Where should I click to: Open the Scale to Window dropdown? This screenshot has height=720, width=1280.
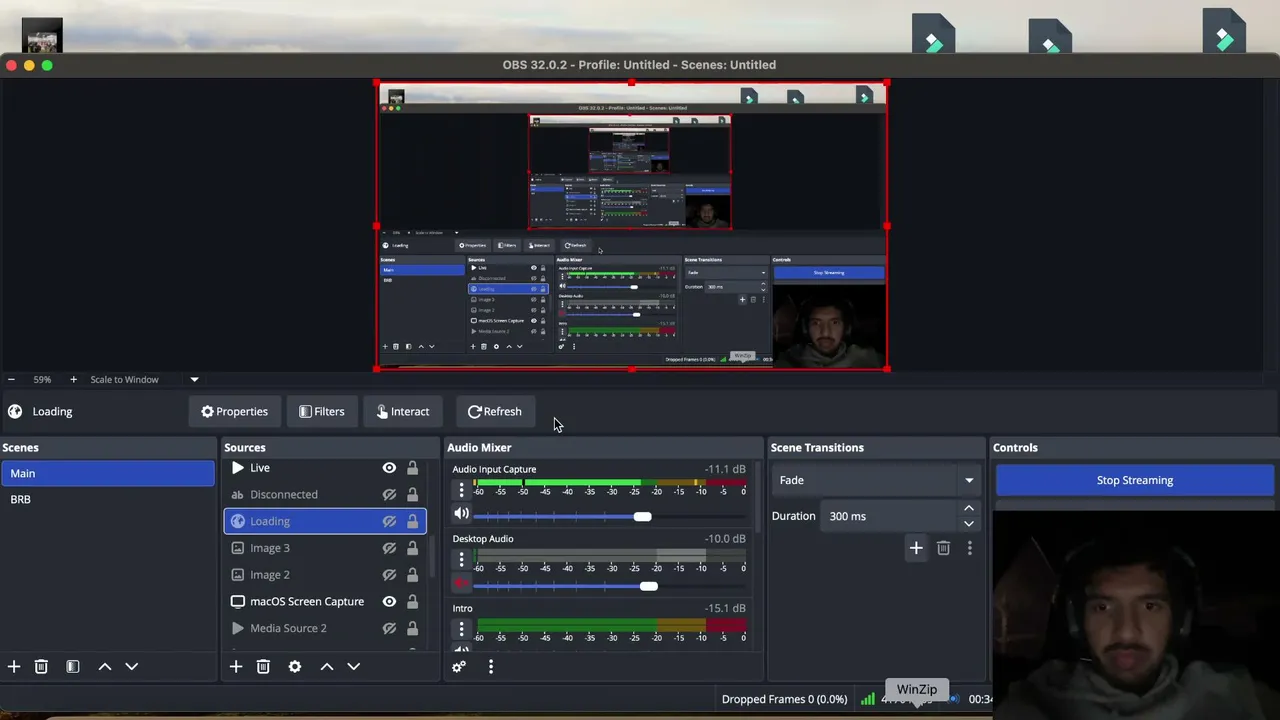pos(145,380)
